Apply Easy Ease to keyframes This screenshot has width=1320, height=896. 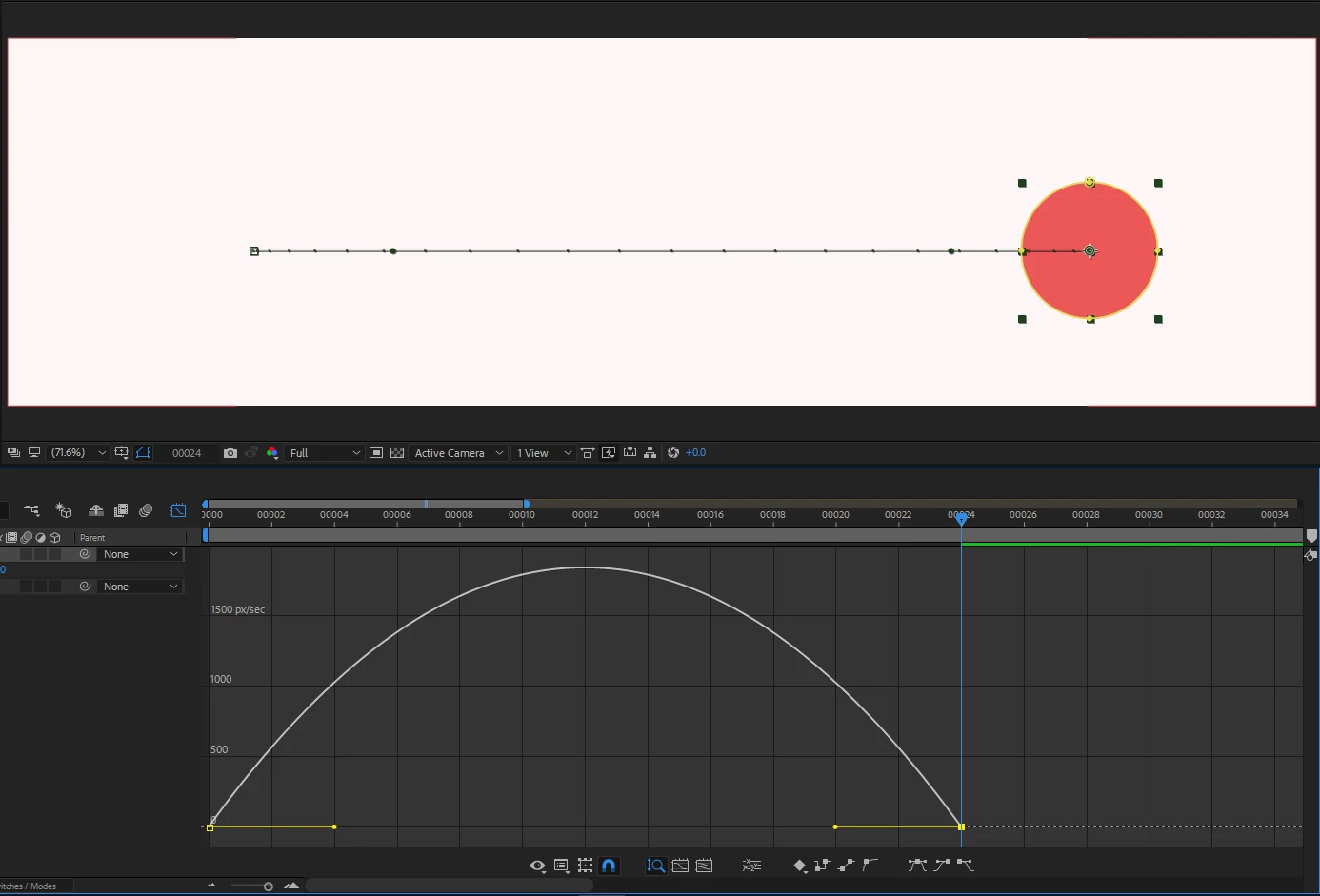click(917, 865)
